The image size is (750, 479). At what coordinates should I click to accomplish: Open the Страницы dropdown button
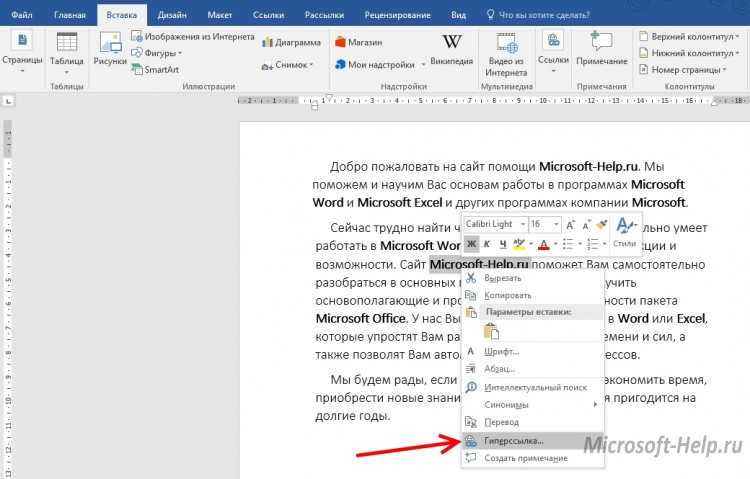point(22,53)
